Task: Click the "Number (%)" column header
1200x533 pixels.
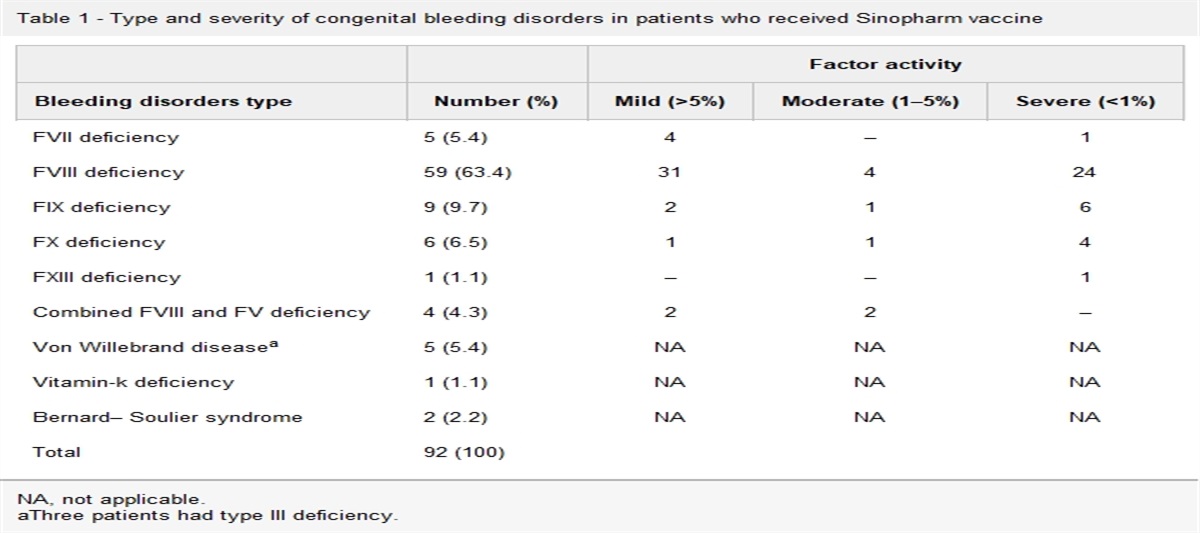Action: [496, 101]
